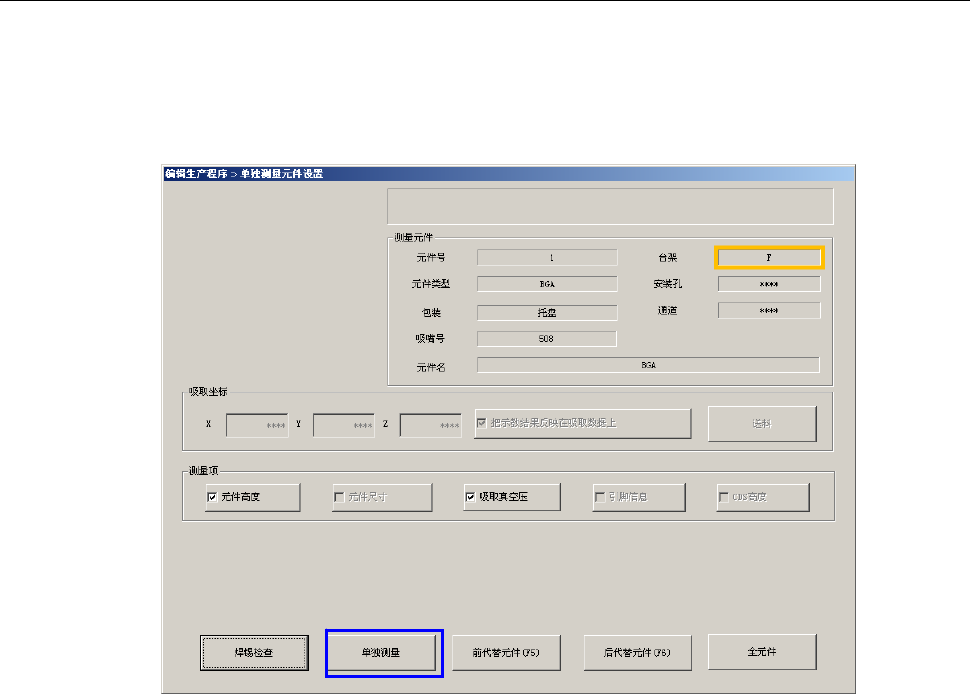
Task: Check the CDS高度 option
Action: pos(724,496)
